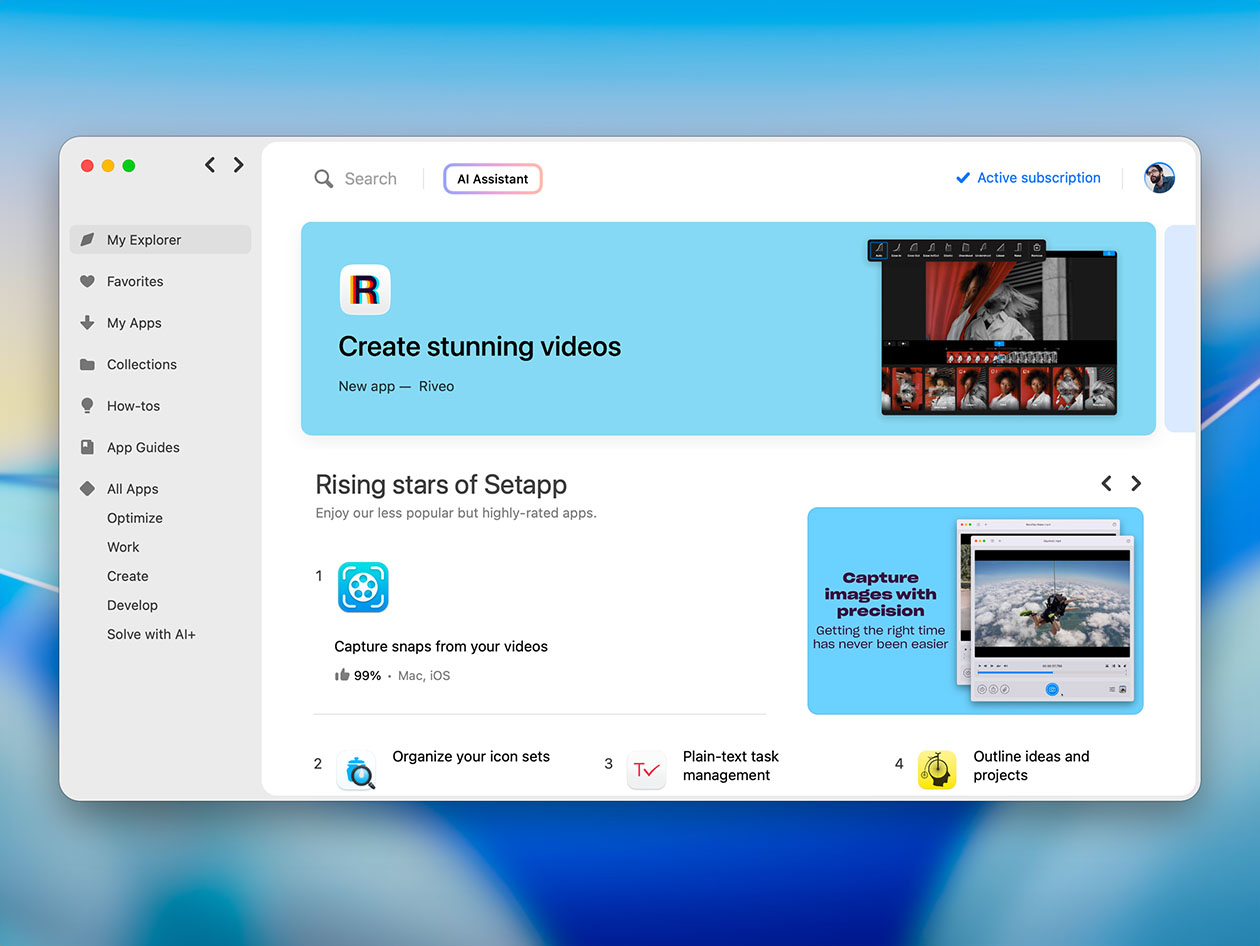
Task: Collapse Rising stars via the left arrow
Action: point(1106,483)
